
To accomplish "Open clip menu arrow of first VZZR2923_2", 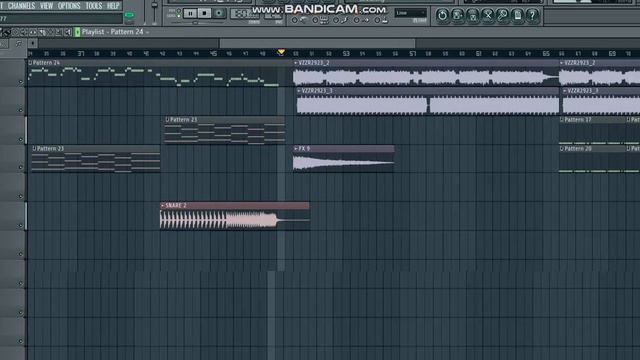I will point(296,63).
